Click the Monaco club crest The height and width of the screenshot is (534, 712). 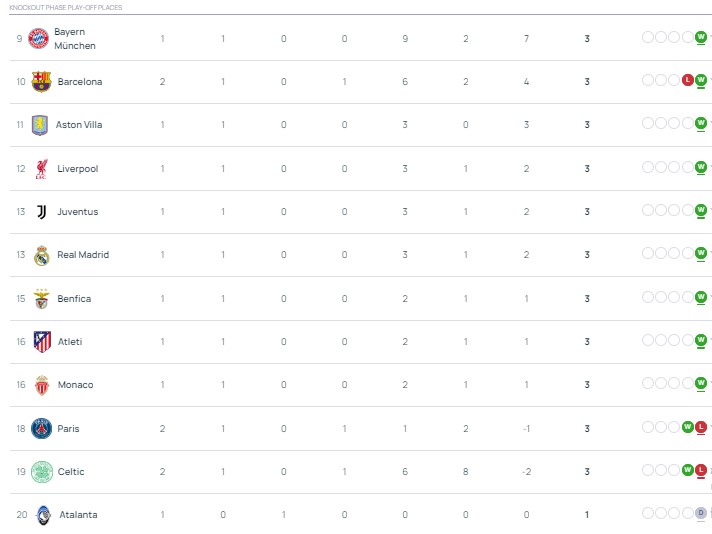(41, 385)
